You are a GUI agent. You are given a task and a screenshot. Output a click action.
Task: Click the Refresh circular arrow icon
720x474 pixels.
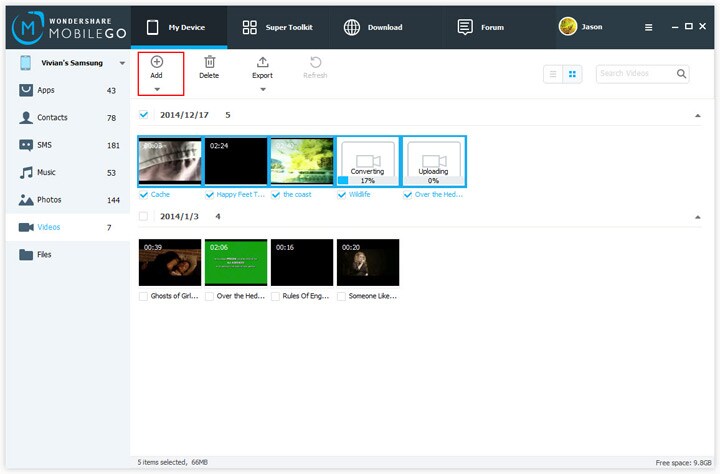pyautogui.click(x=315, y=62)
